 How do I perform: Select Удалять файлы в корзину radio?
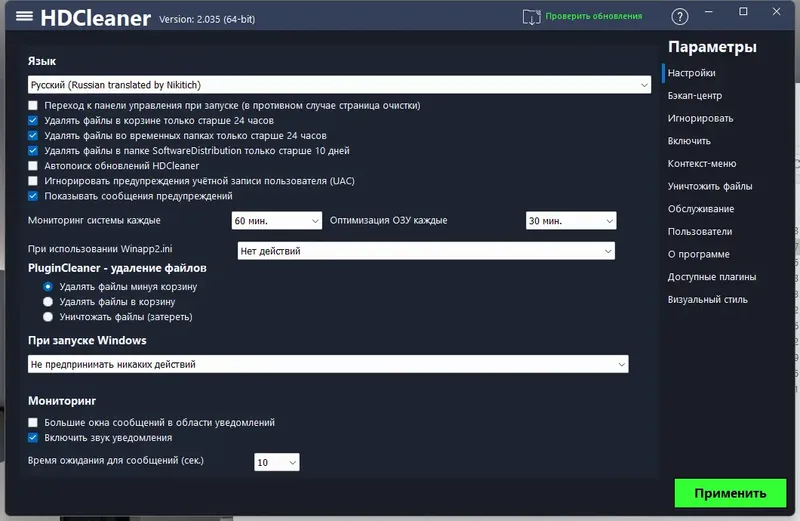[x=48, y=302]
